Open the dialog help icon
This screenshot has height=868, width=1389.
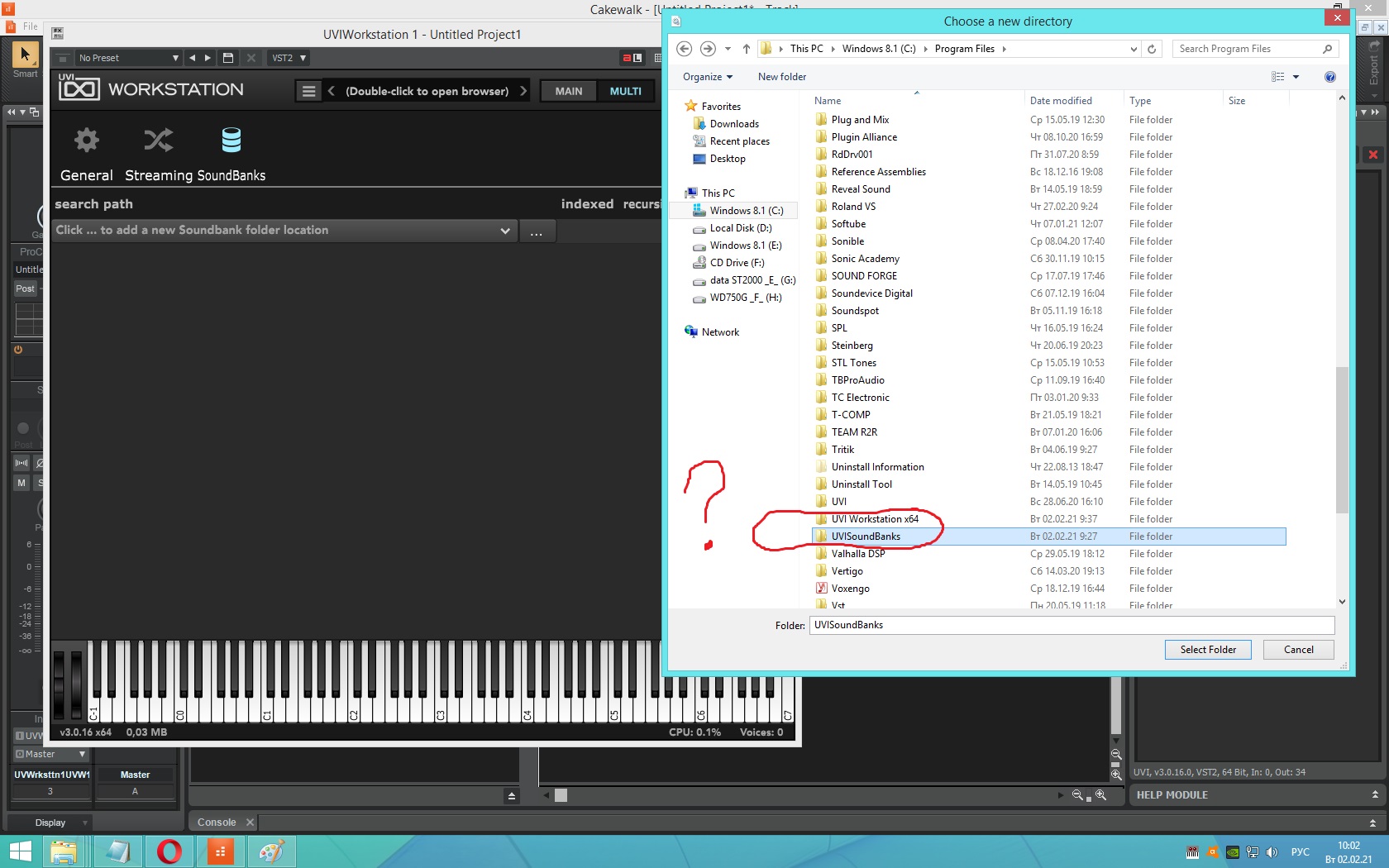(1329, 77)
